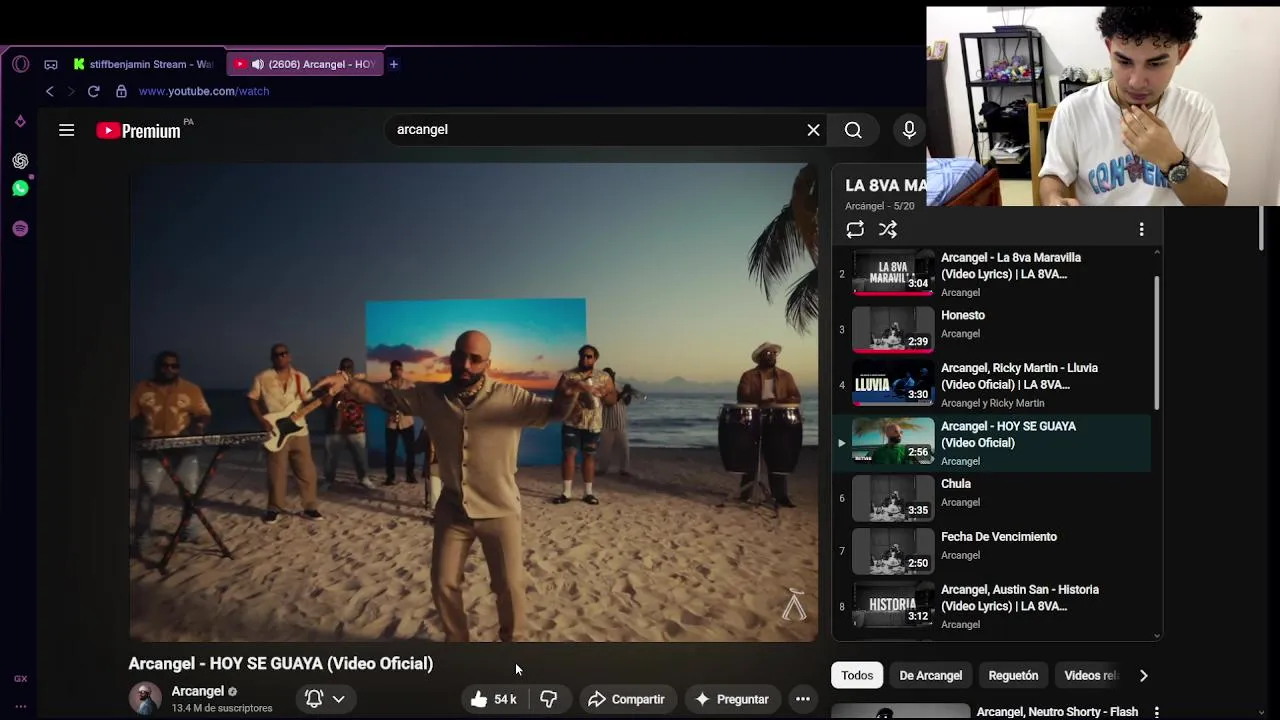Select the Videos rel... filter chip
This screenshot has height=720, width=1280.
click(x=1090, y=675)
